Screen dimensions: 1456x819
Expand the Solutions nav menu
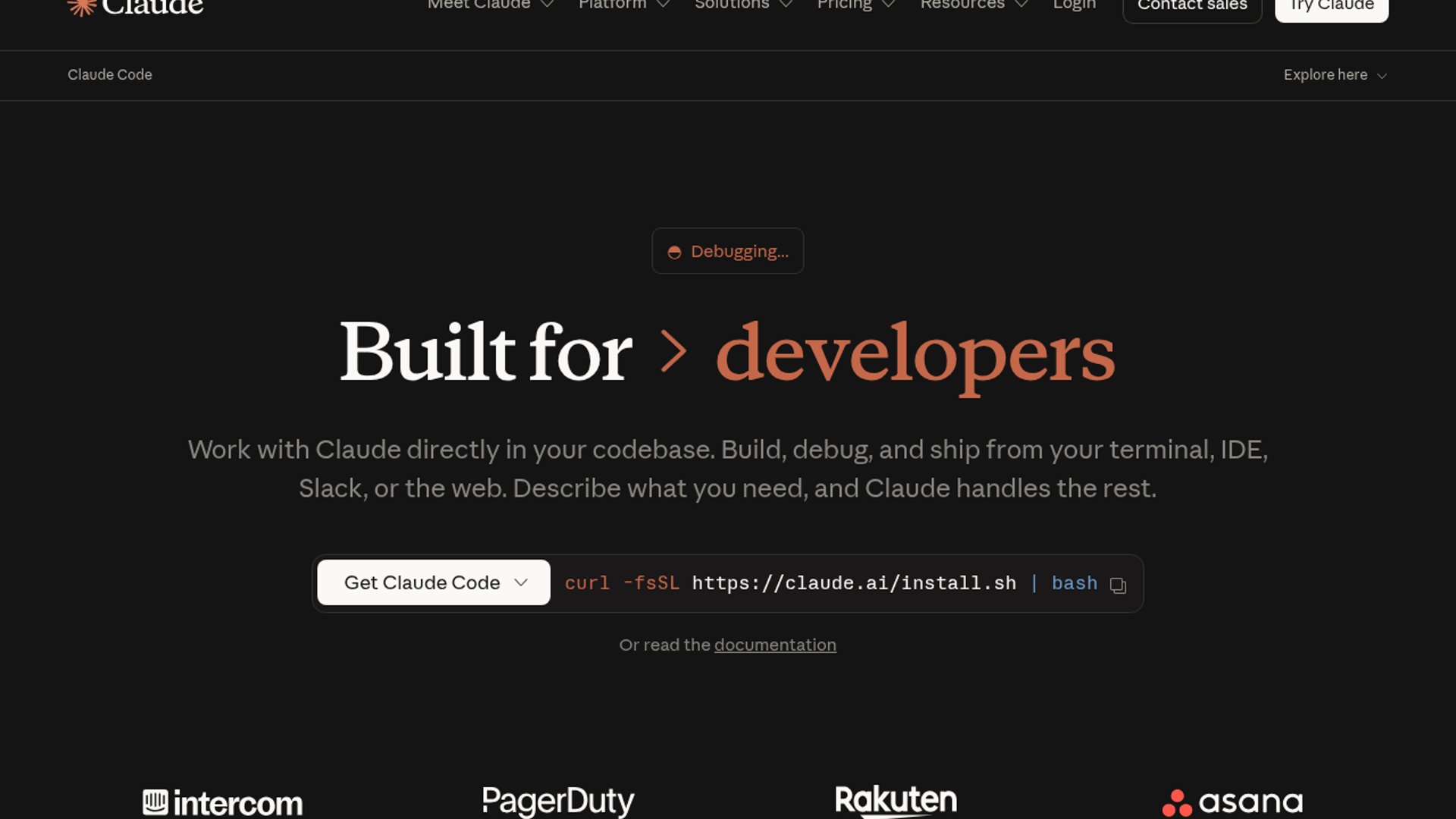coord(743,5)
